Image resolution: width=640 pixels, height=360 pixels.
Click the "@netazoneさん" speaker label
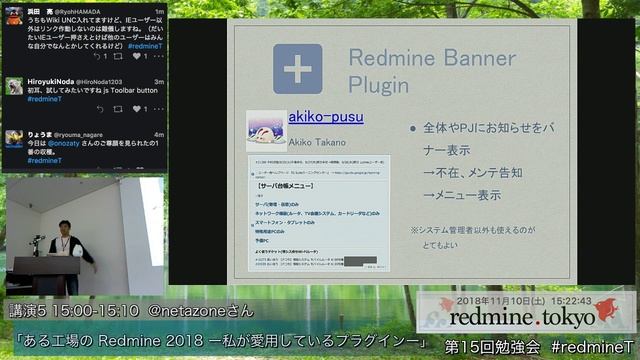click(x=200, y=311)
